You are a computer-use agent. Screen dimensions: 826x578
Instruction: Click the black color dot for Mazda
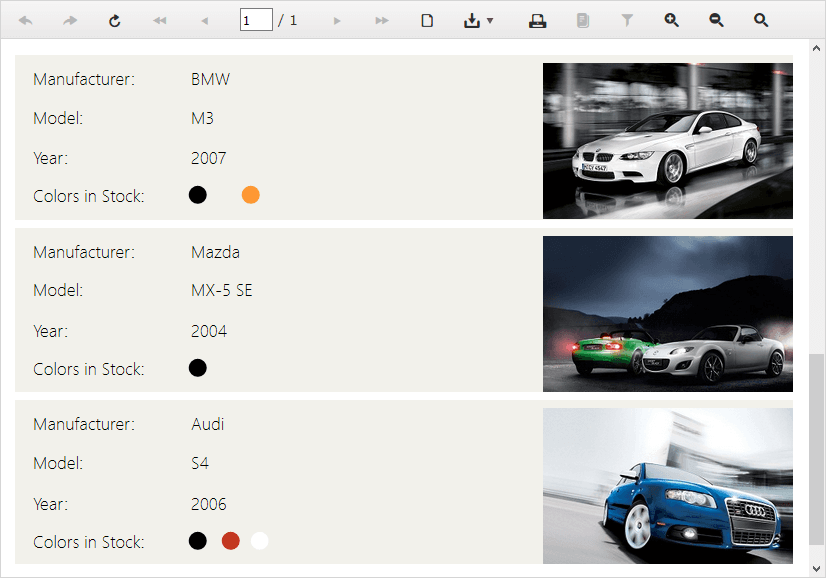pyautogui.click(x=198, y=368)
